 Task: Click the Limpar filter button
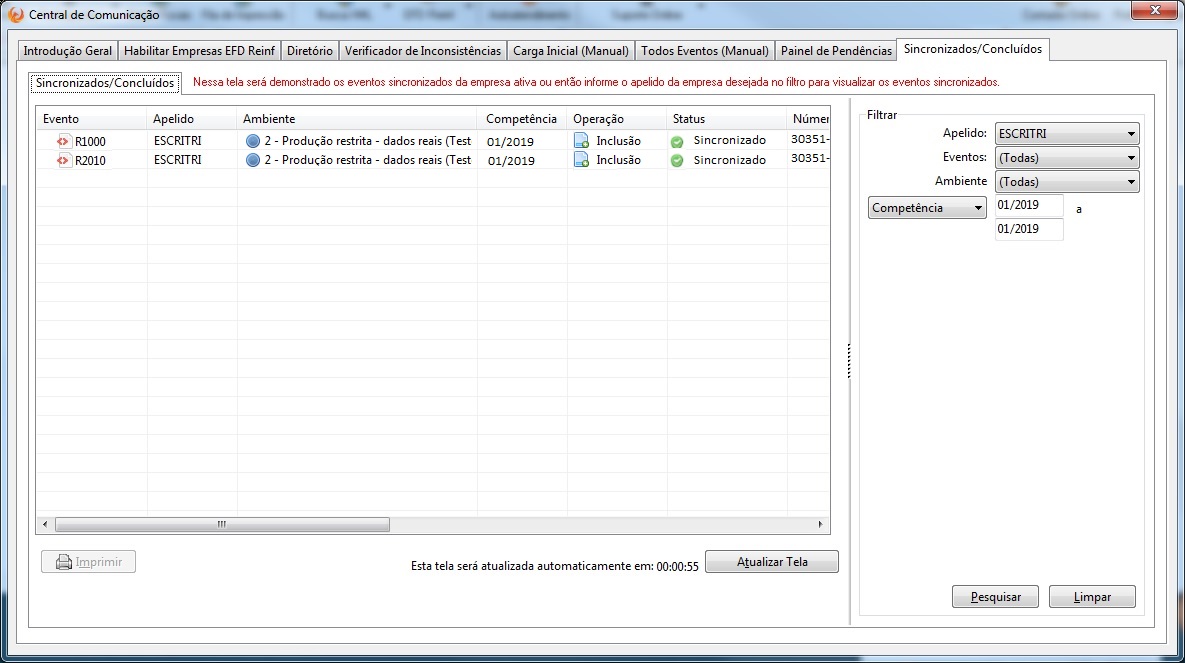(1092, 597)
